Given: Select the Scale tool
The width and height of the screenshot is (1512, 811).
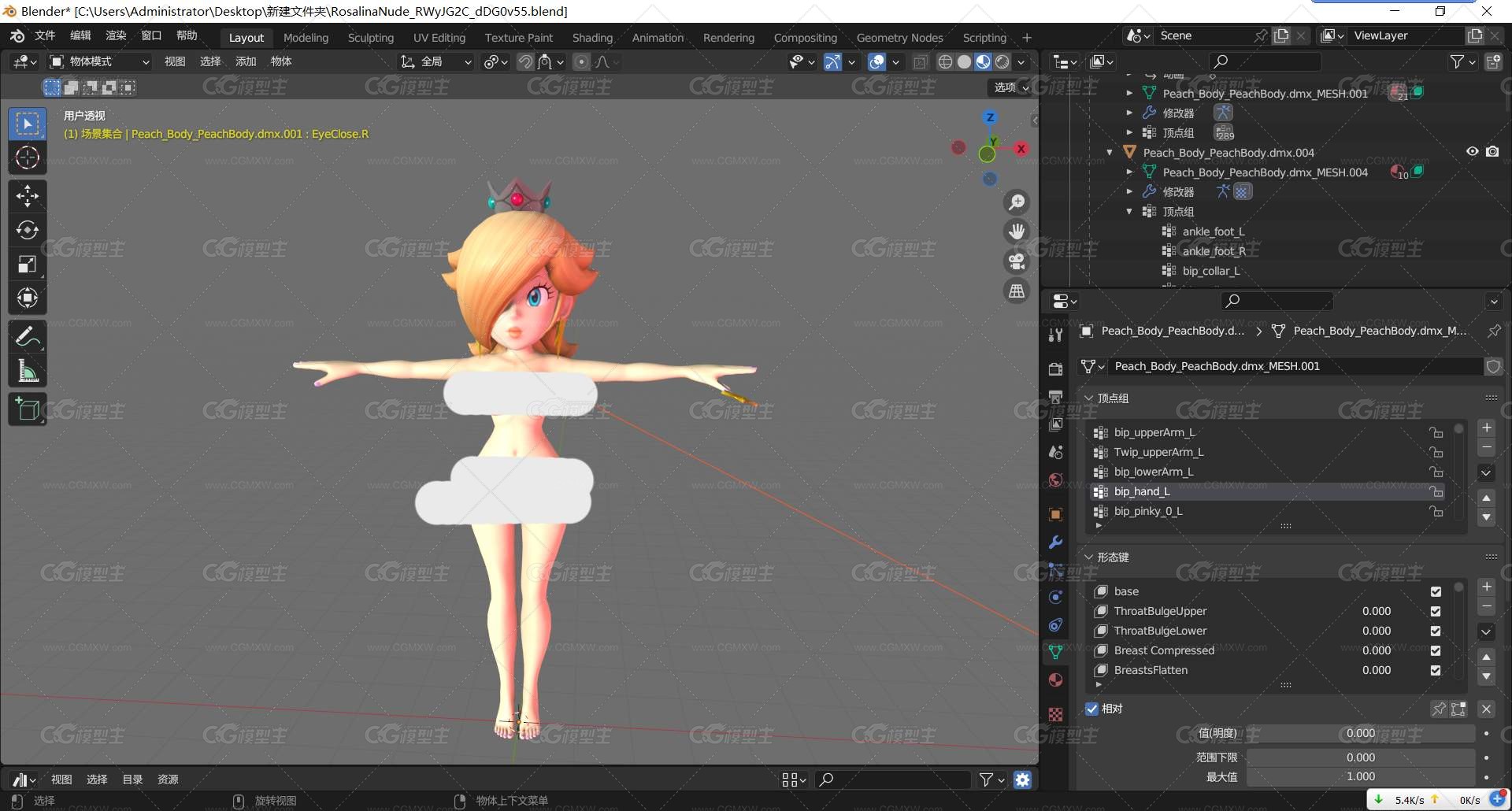Looking at the screenshot, I should pyautogui.click(x=28, y=265).
